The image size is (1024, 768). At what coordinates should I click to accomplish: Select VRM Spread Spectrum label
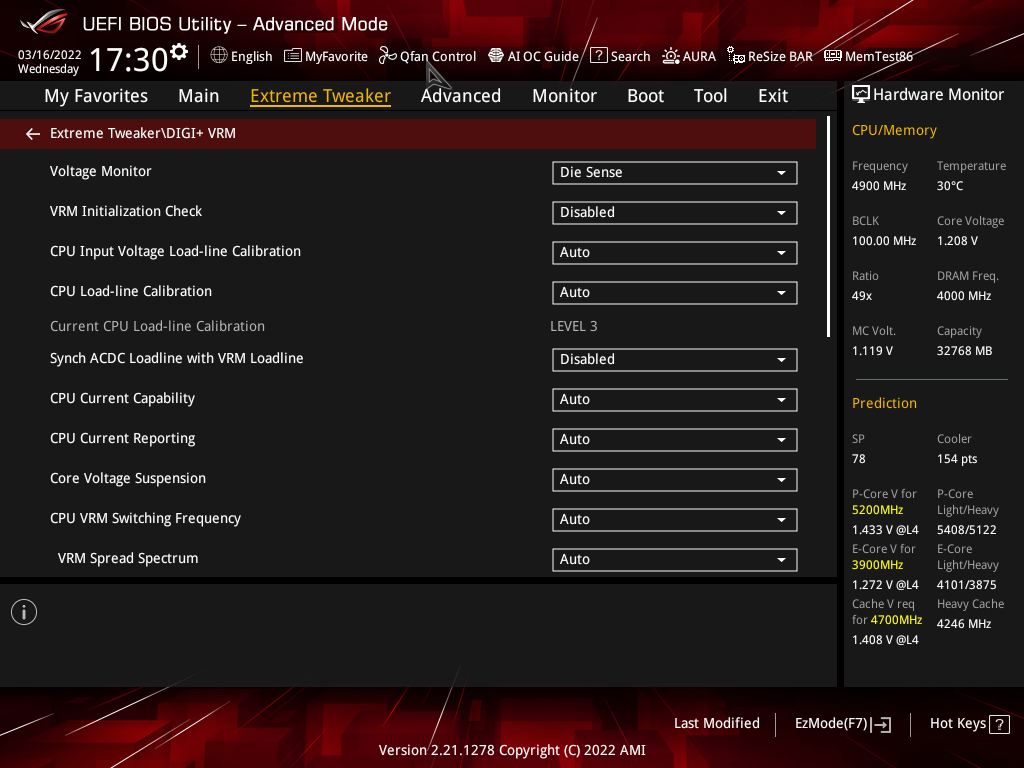[x=127, y=558]
